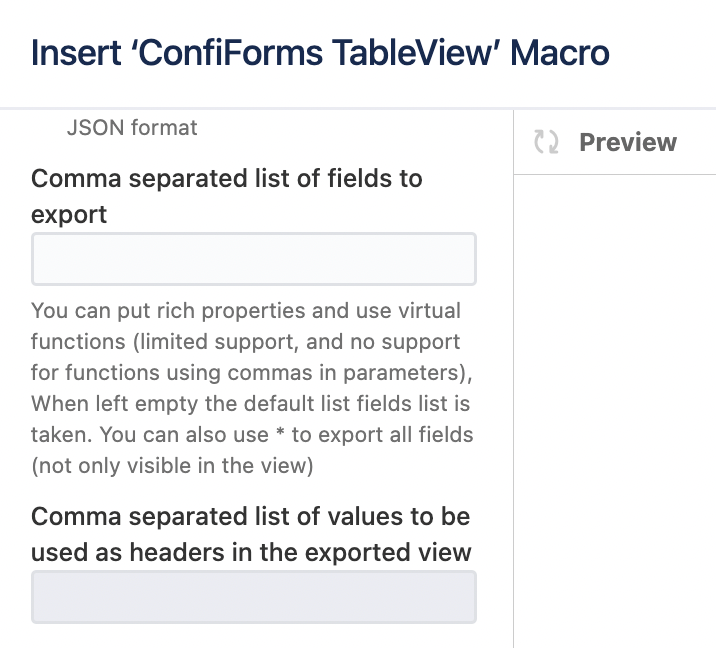Focus the fields to export input box

click(254, 259)
